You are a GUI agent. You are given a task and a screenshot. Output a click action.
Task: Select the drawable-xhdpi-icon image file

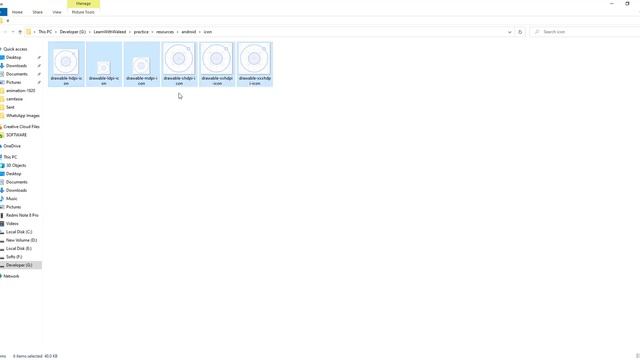tap(179, 64)
